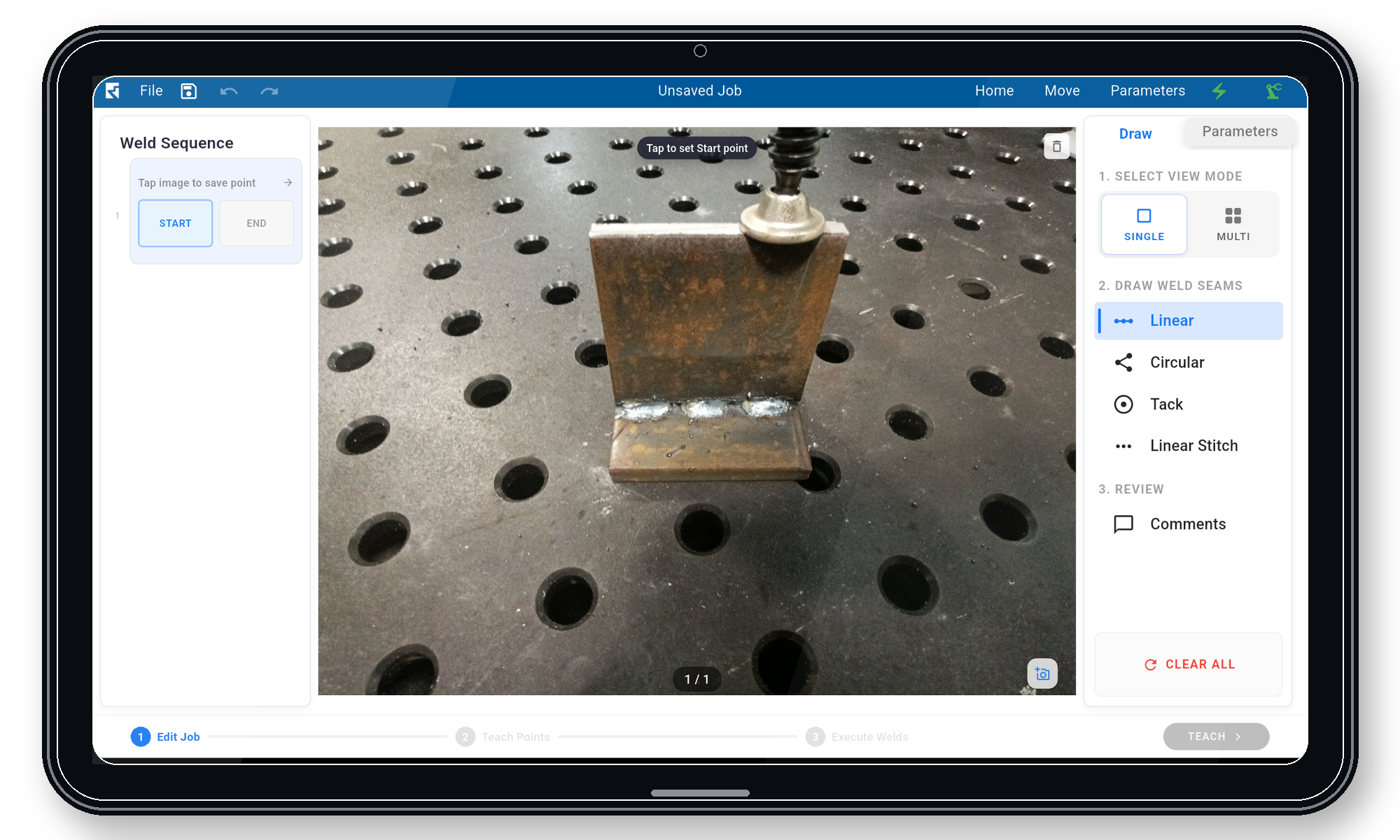Select step 3 Execute Welds
The image size is (1400, 840).
tap(857, 736)
